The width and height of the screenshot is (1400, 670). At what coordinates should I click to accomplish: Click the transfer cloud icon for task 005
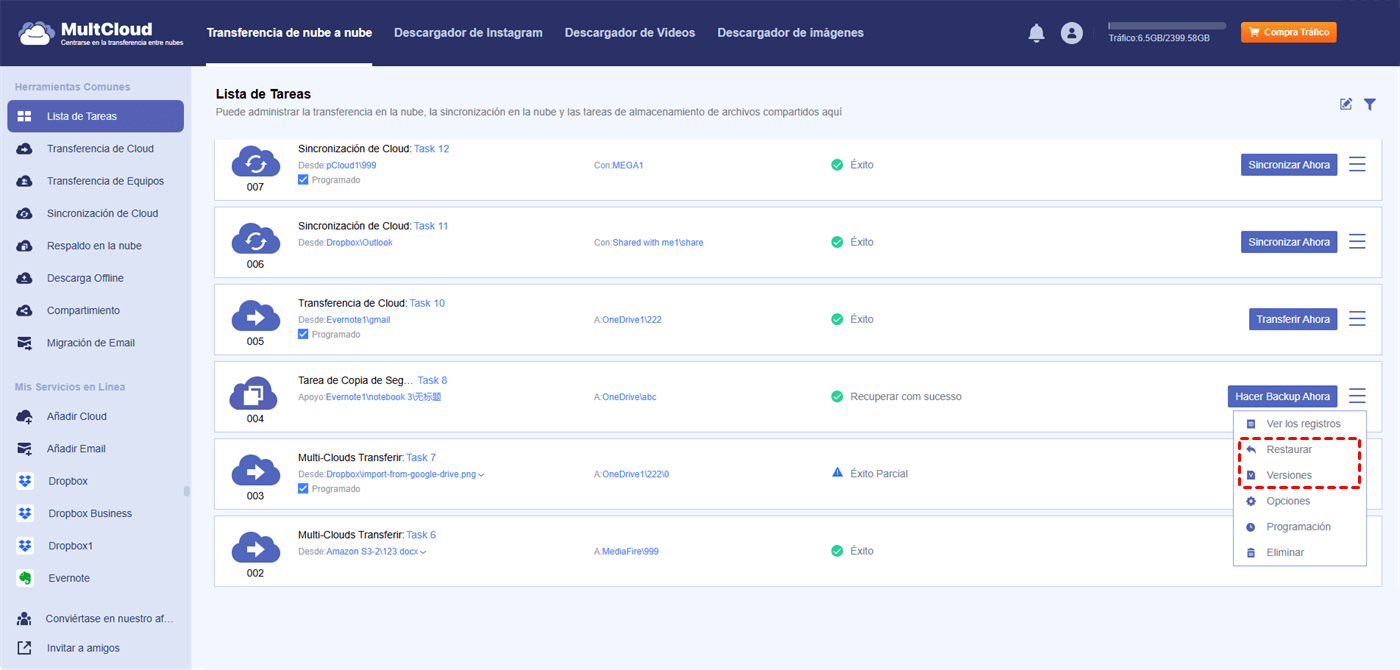click(x=255, y=316)
